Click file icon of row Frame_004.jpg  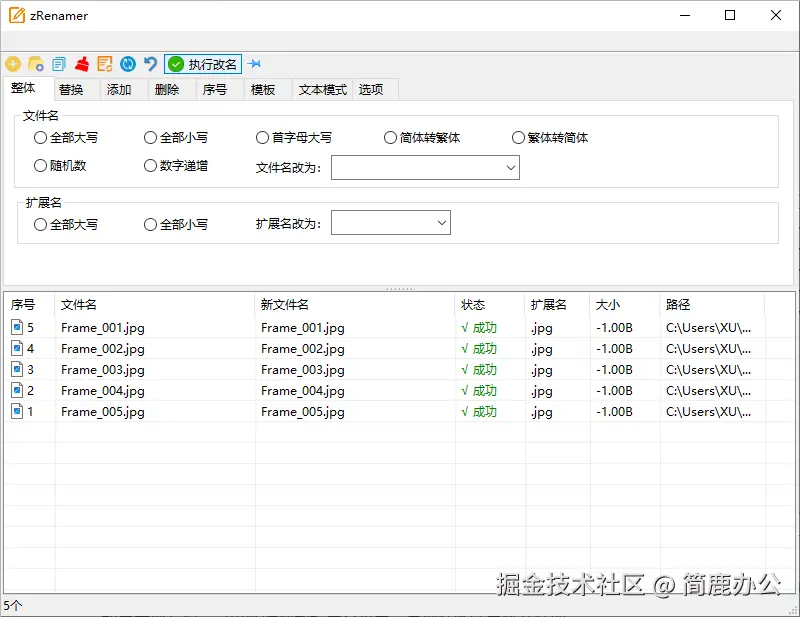(17, 390)
